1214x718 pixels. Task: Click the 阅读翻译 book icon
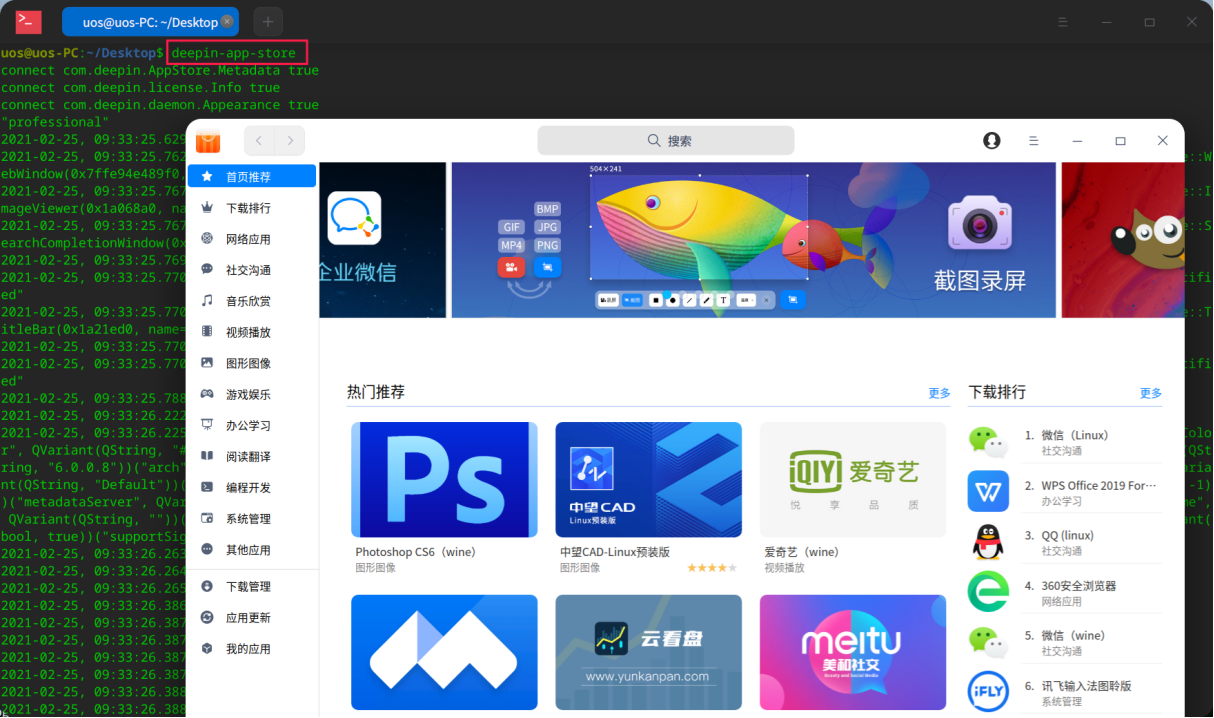pyautogui.click(x=207, y=456)
